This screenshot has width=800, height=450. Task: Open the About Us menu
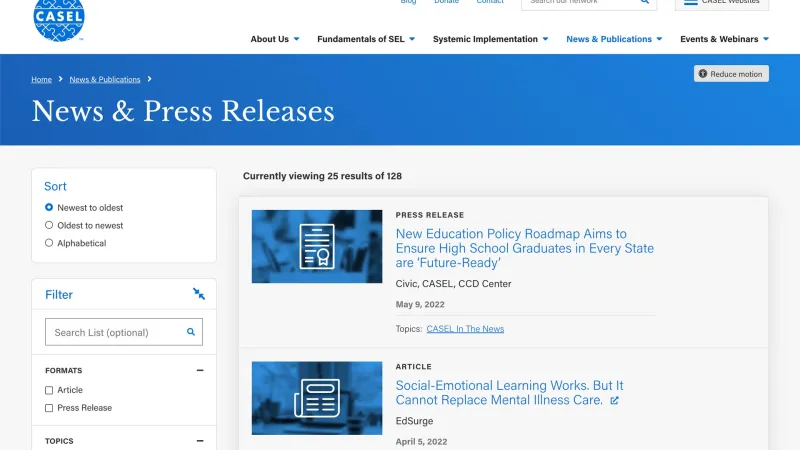269,39
